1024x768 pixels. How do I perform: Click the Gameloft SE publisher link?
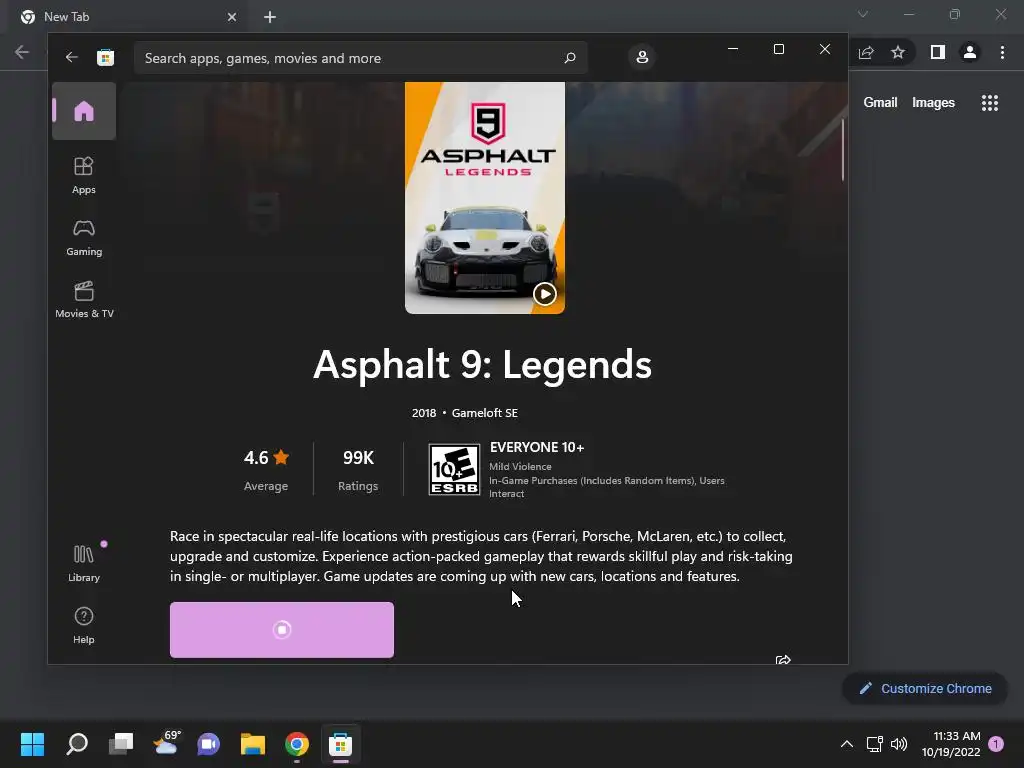[x=485, y=413]
